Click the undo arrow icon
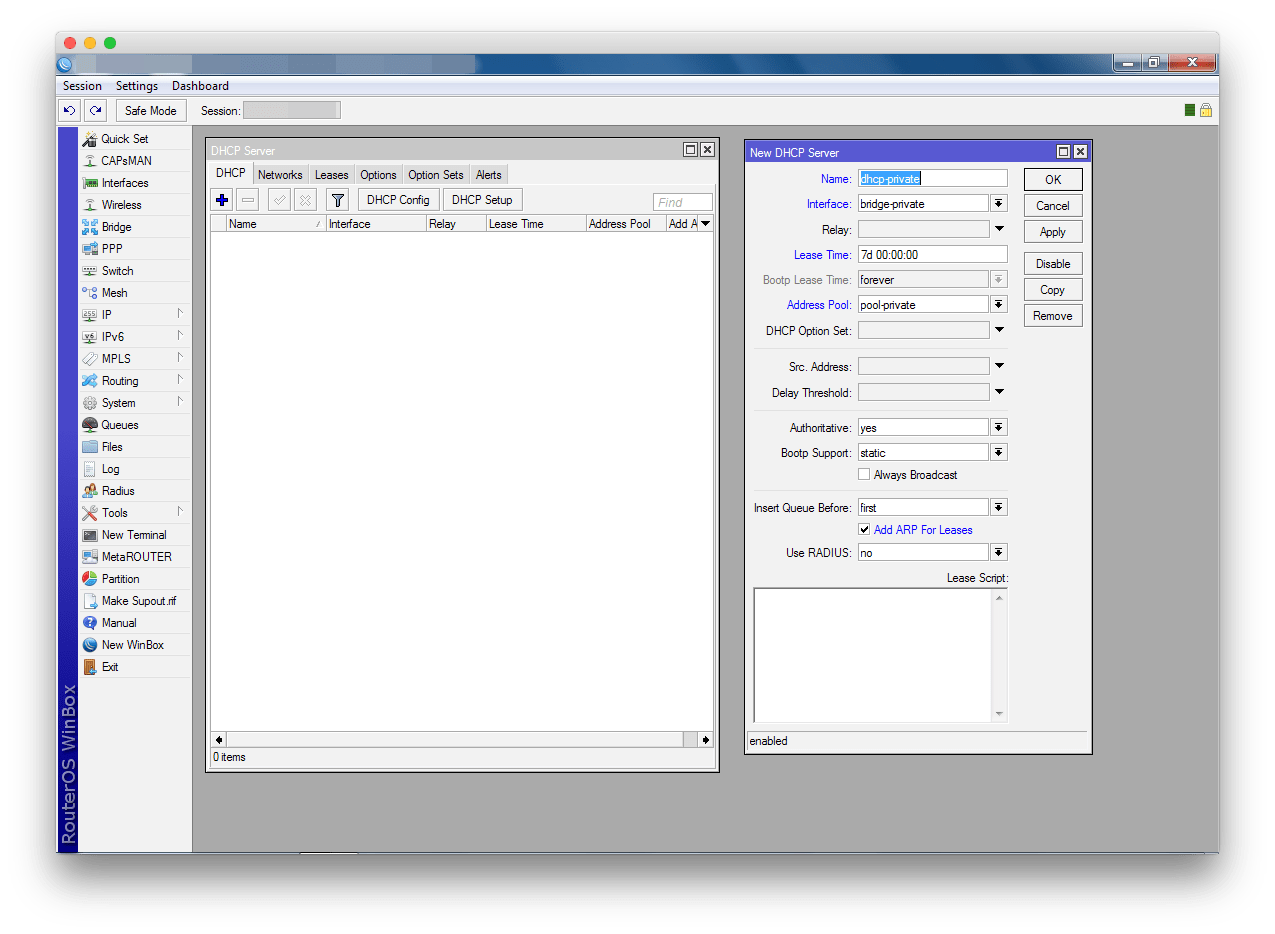This screenshot has width=1275, height=934. point(69,111)
